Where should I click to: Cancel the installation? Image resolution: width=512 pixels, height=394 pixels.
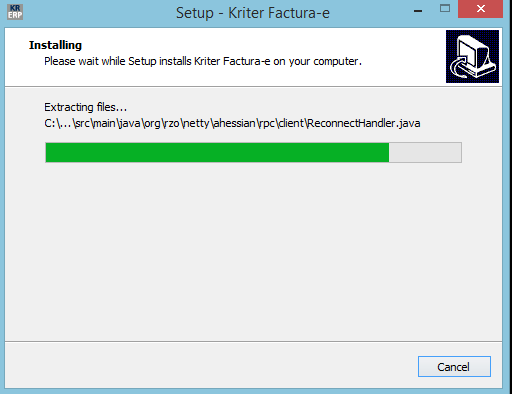[x=454, y=367]
